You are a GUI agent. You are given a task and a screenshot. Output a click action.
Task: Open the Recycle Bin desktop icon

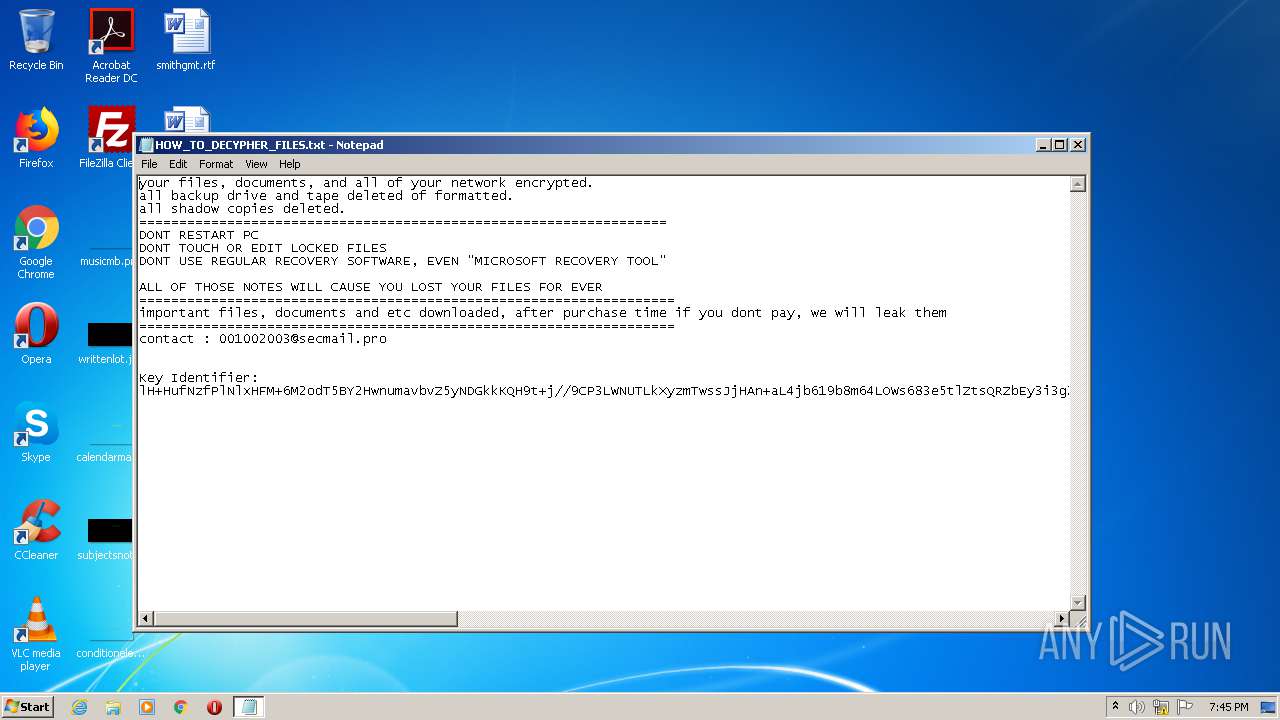pos(36,40)
